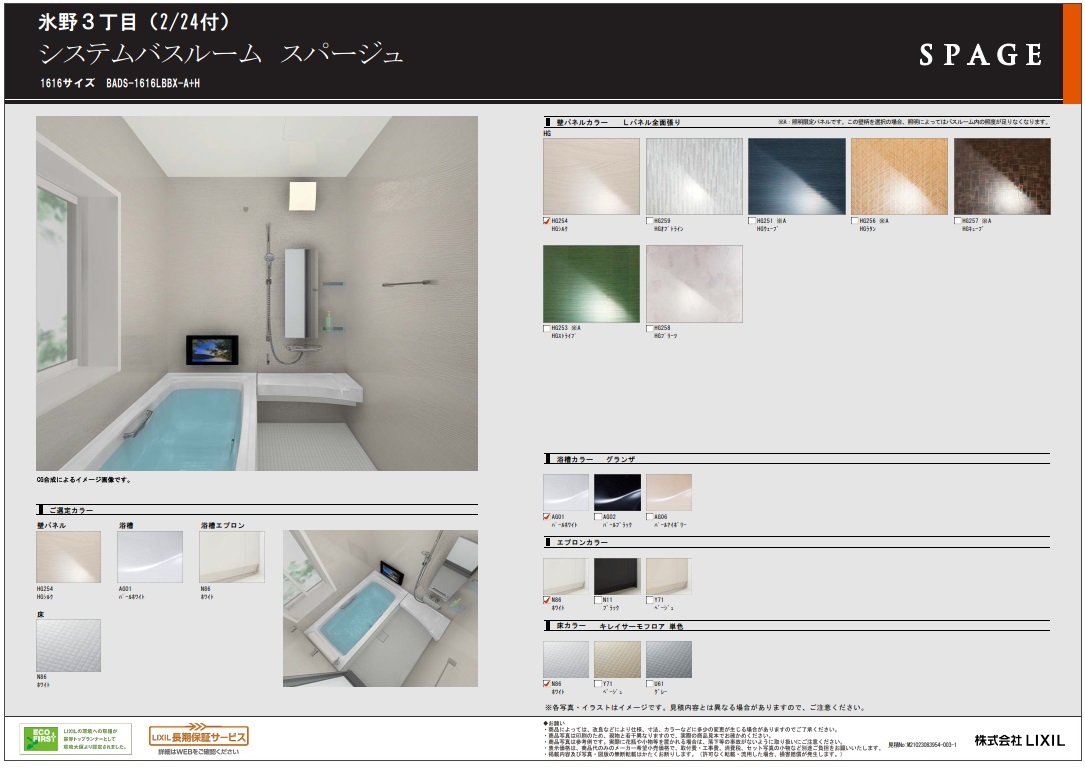Check the HG258 wall panel checkbox
Viewport: 1085px width, 768px height.
tap(650, 328)
